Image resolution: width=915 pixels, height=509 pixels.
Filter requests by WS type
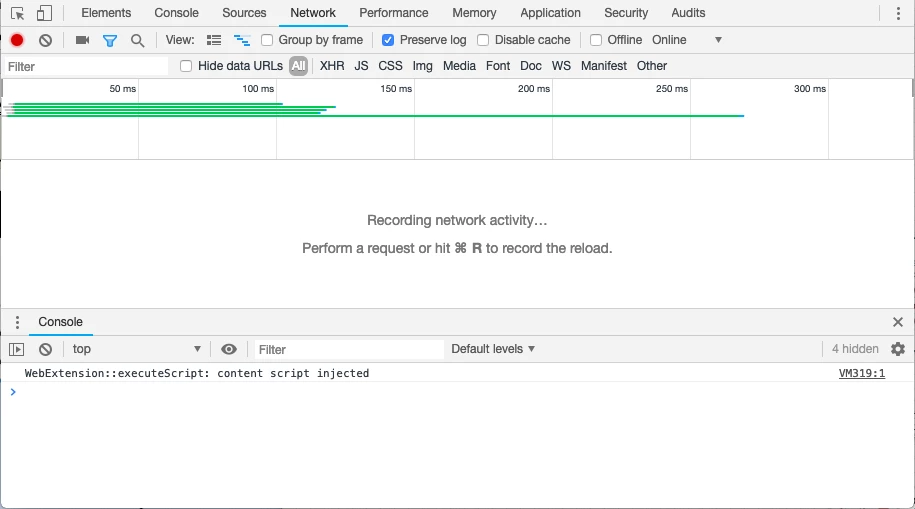click(561, 66)
